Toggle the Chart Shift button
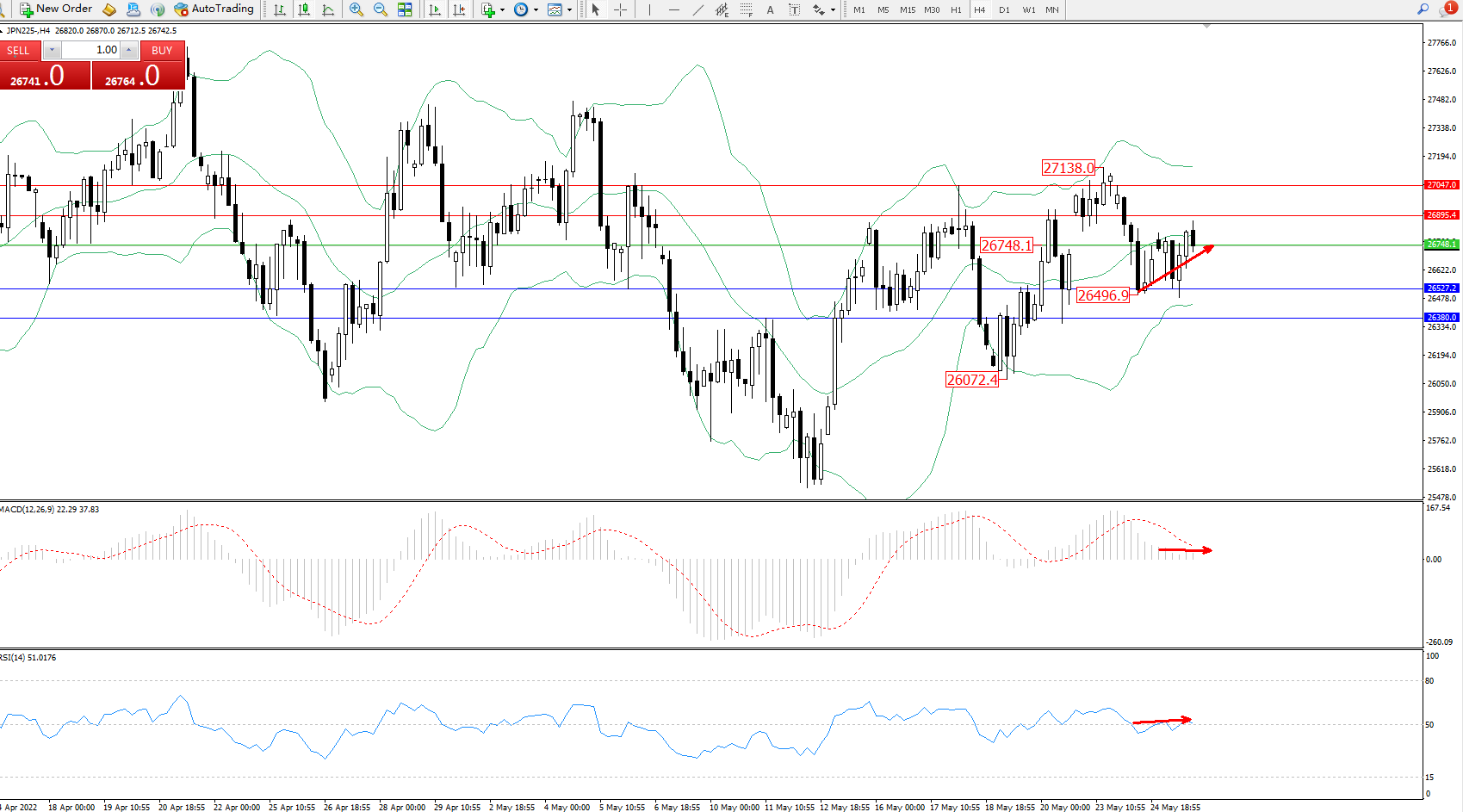The height and width of the screenshot is (812, 1463). (459, 9)
